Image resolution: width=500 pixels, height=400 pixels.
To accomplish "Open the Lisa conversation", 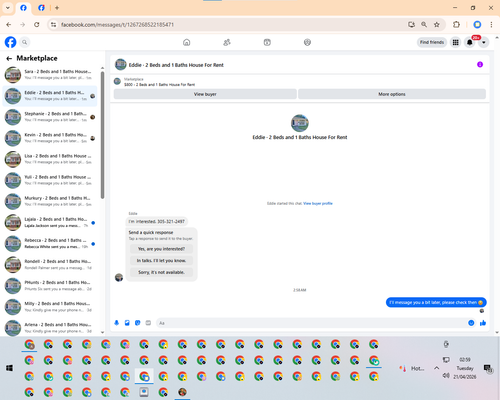I will [x=50, y=159].
